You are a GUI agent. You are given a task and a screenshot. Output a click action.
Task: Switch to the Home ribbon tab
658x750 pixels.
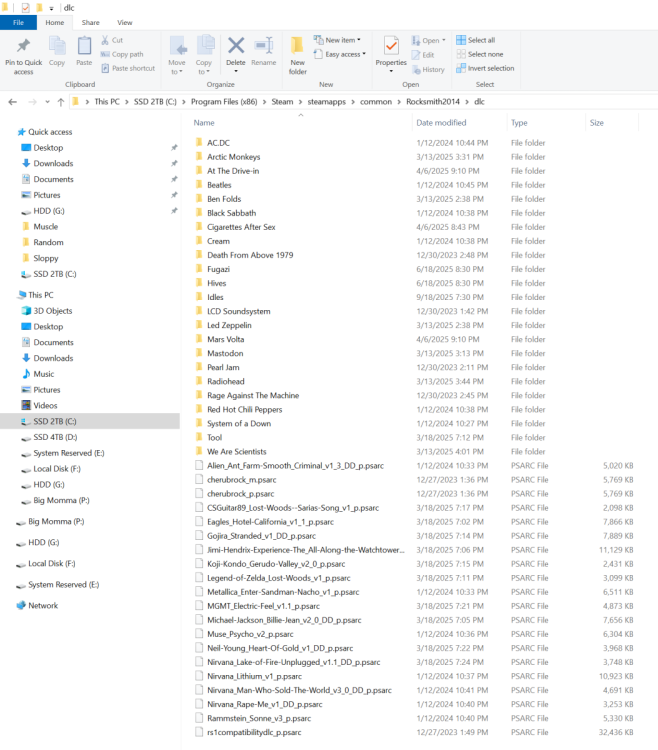pos(55,22)
